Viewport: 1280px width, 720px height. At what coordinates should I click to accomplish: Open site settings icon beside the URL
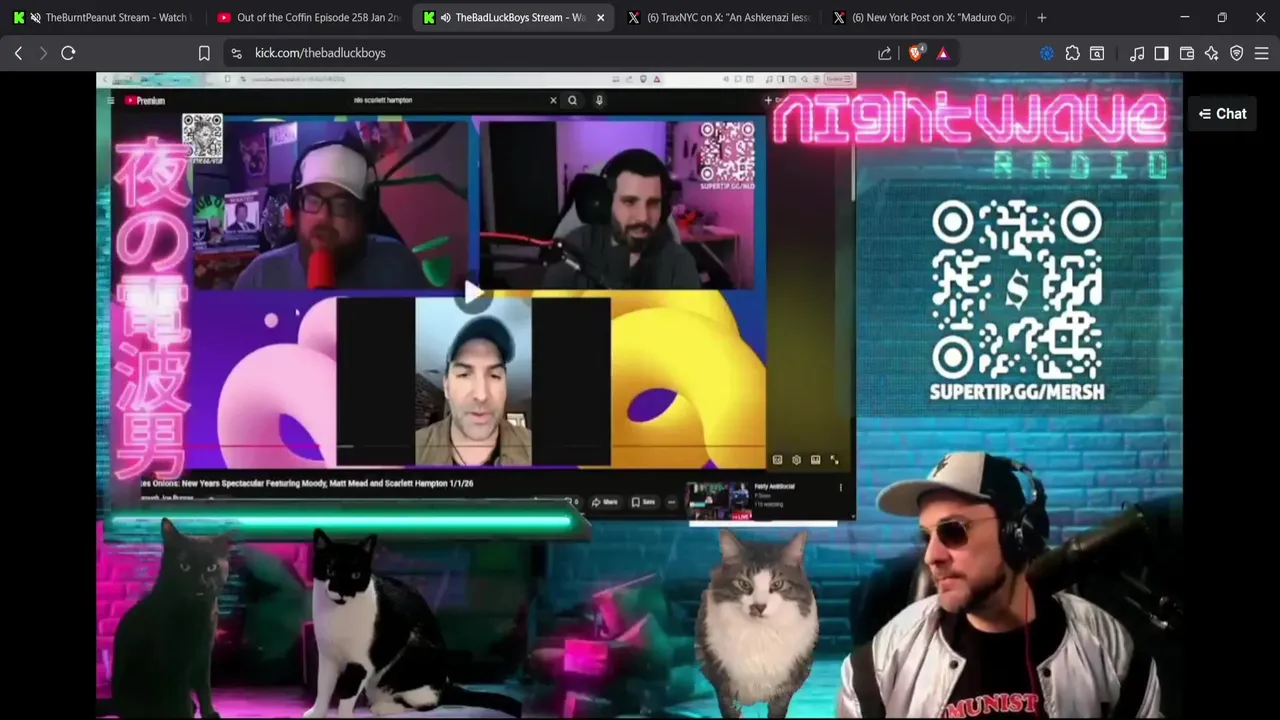235,53
